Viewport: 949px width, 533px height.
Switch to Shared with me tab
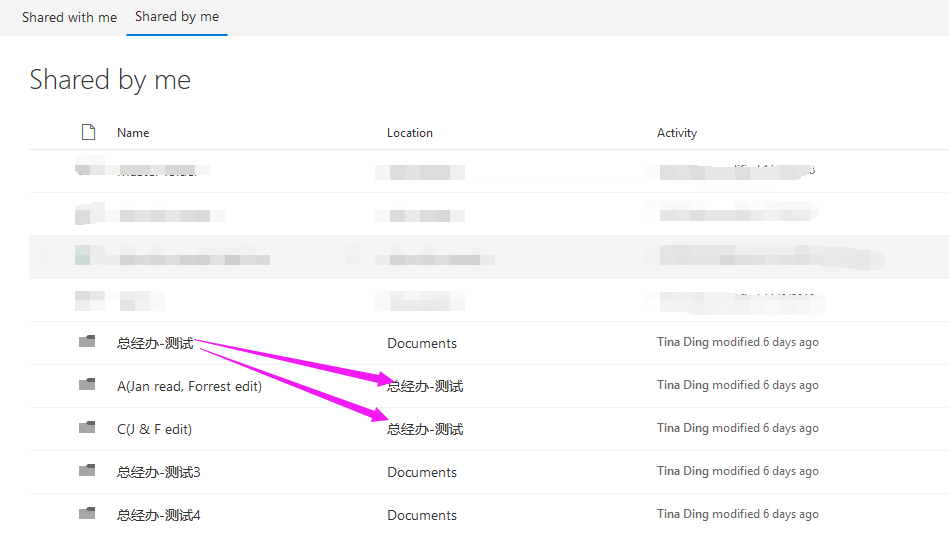coord(70,18)
